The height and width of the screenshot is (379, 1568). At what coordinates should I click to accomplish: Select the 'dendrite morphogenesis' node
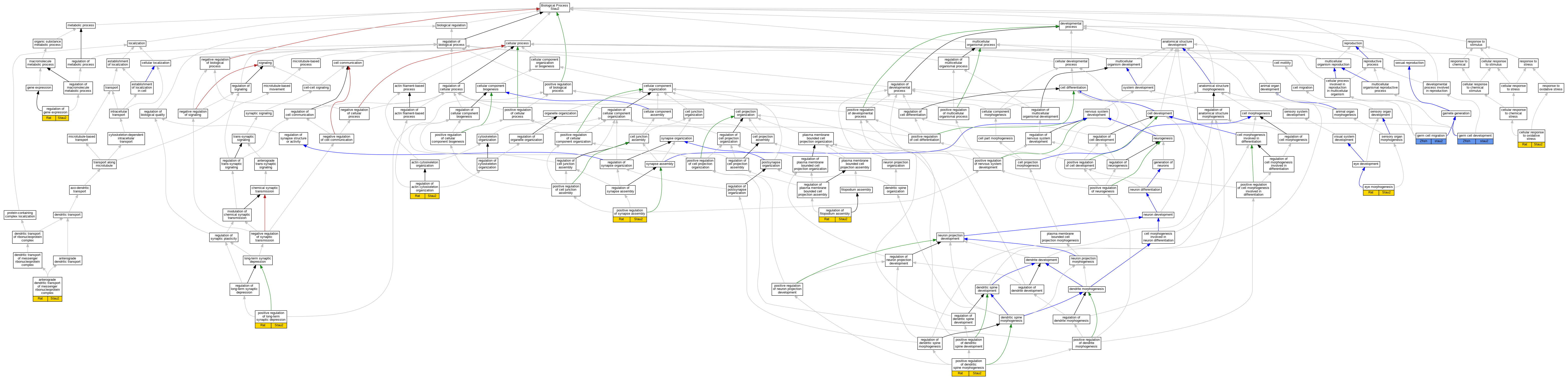(x=1086, y=289)
